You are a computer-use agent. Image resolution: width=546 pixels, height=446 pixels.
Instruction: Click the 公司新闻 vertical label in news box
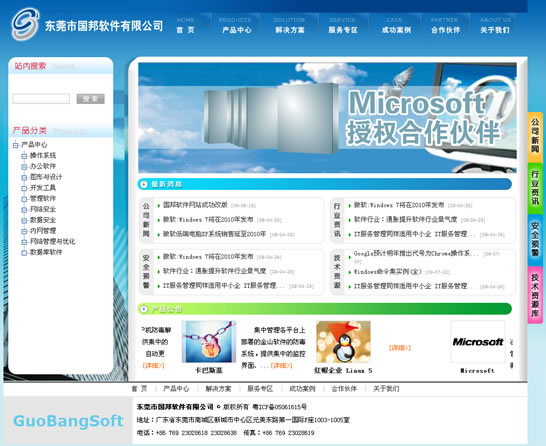point(146,220)
